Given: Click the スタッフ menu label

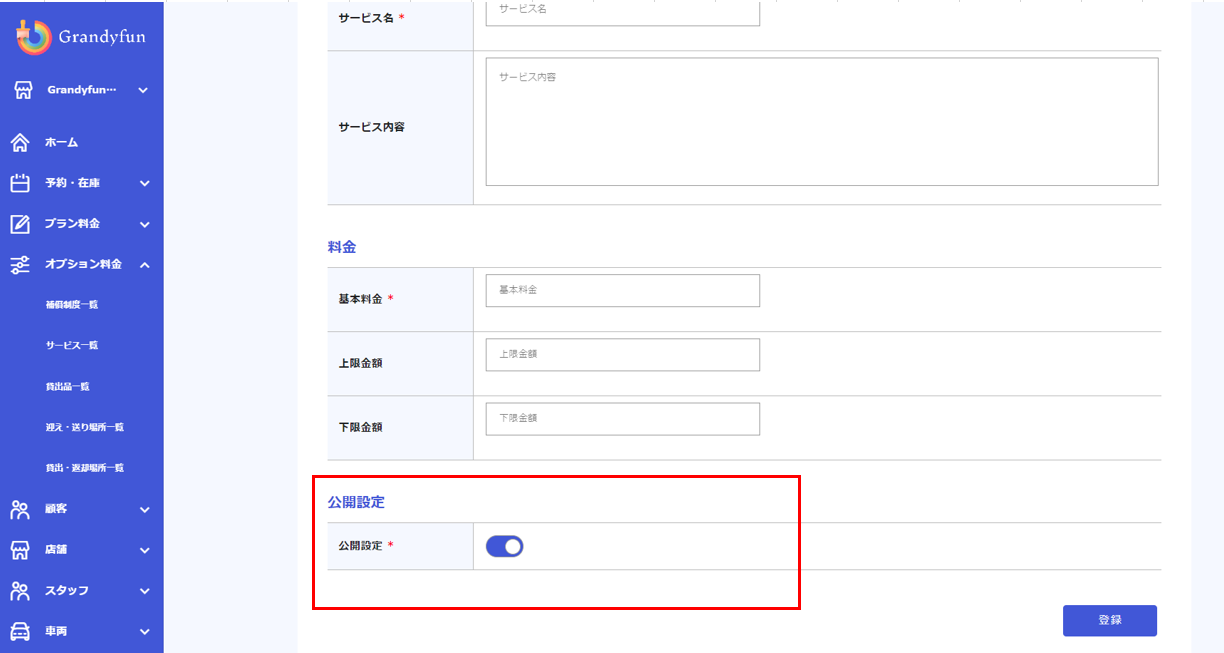Looking at the screenshot, I should [67, 591].
